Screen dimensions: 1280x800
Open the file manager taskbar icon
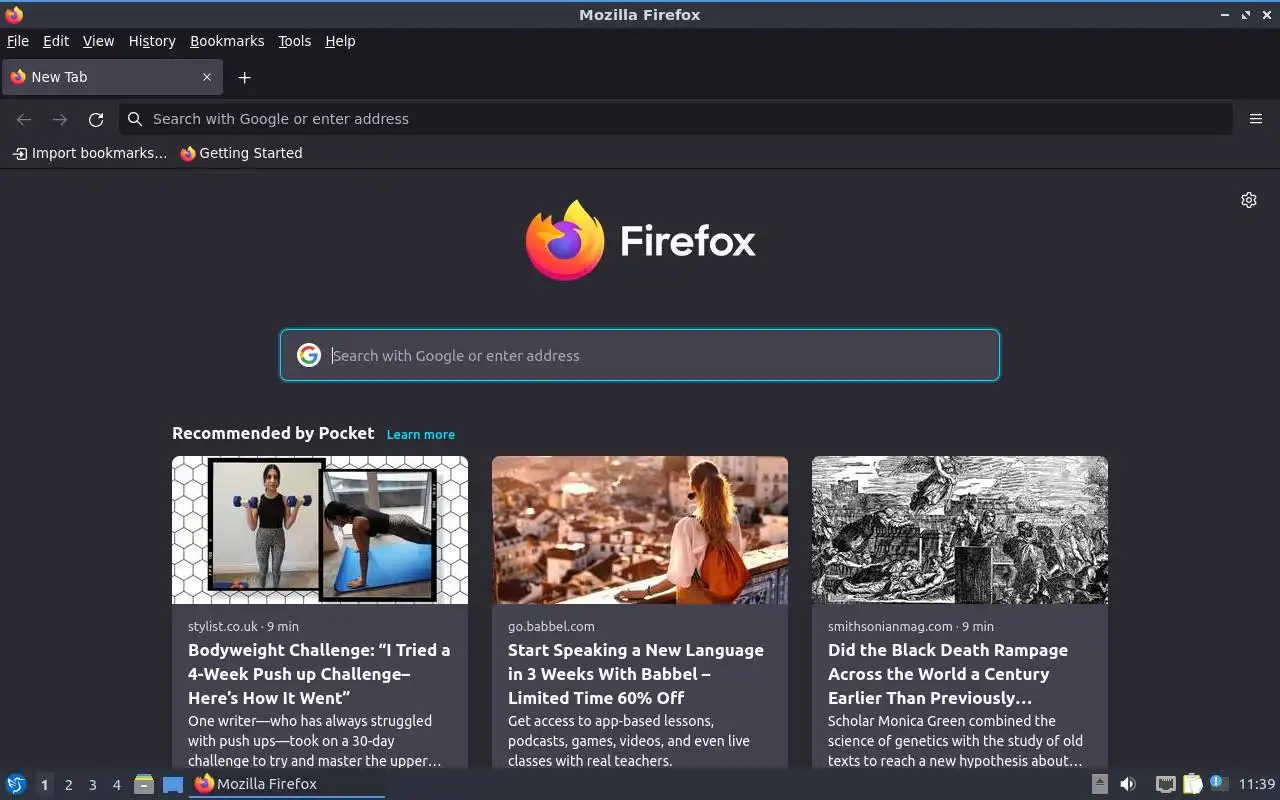point(144,785)
